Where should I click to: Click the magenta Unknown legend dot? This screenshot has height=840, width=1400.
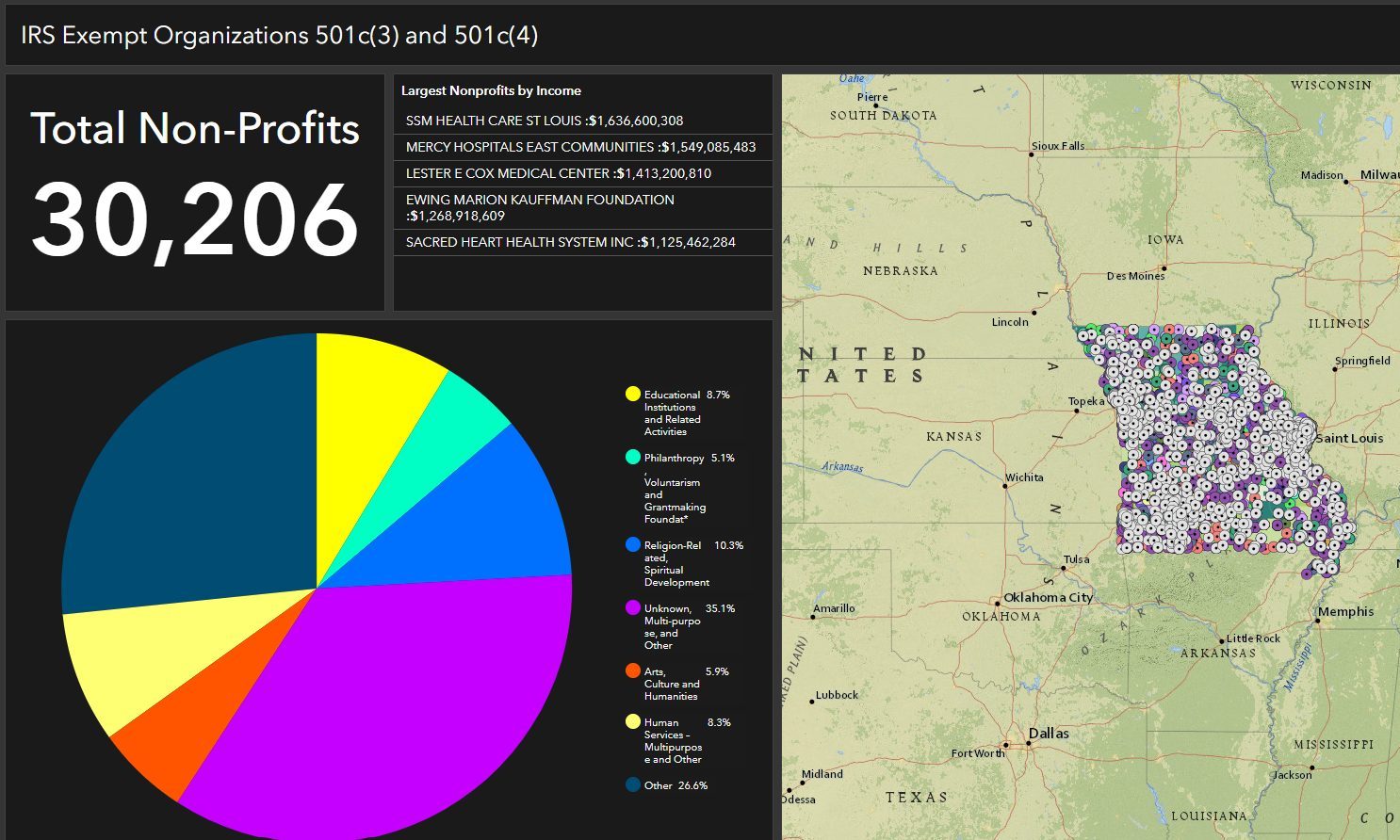tap(631, 608)
